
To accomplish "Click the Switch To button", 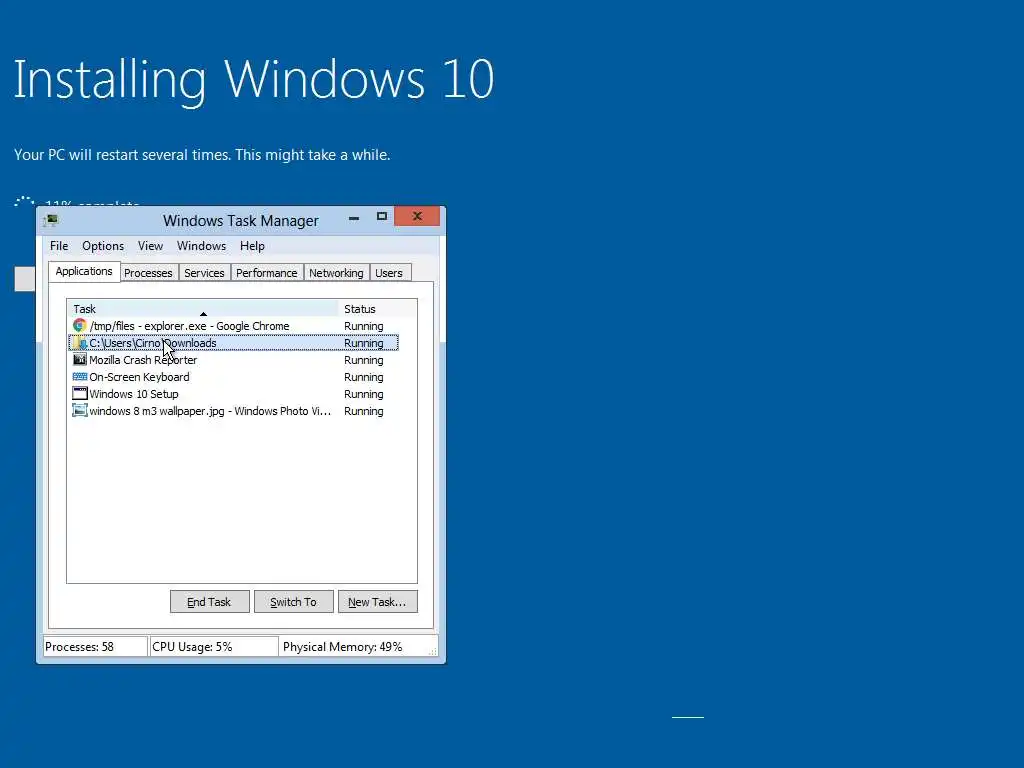I will point(293,601).
